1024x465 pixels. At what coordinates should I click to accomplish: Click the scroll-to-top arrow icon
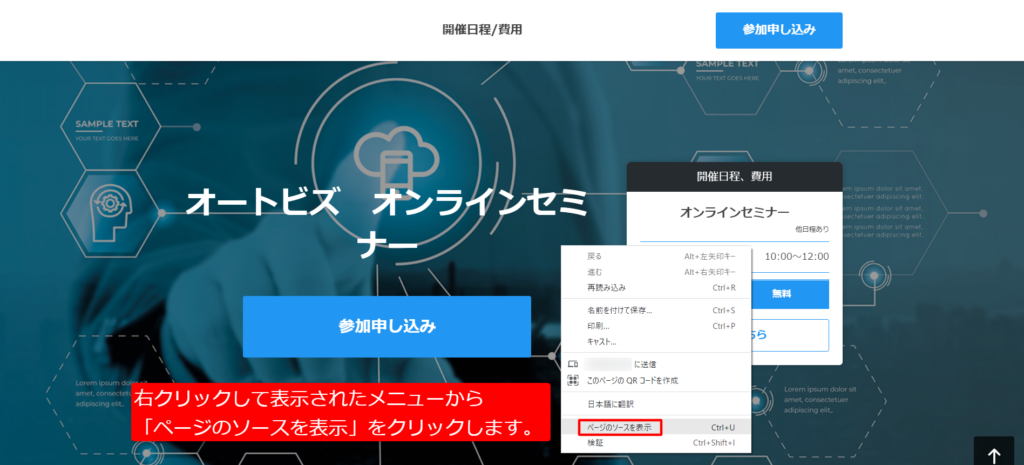click(993, 455)
